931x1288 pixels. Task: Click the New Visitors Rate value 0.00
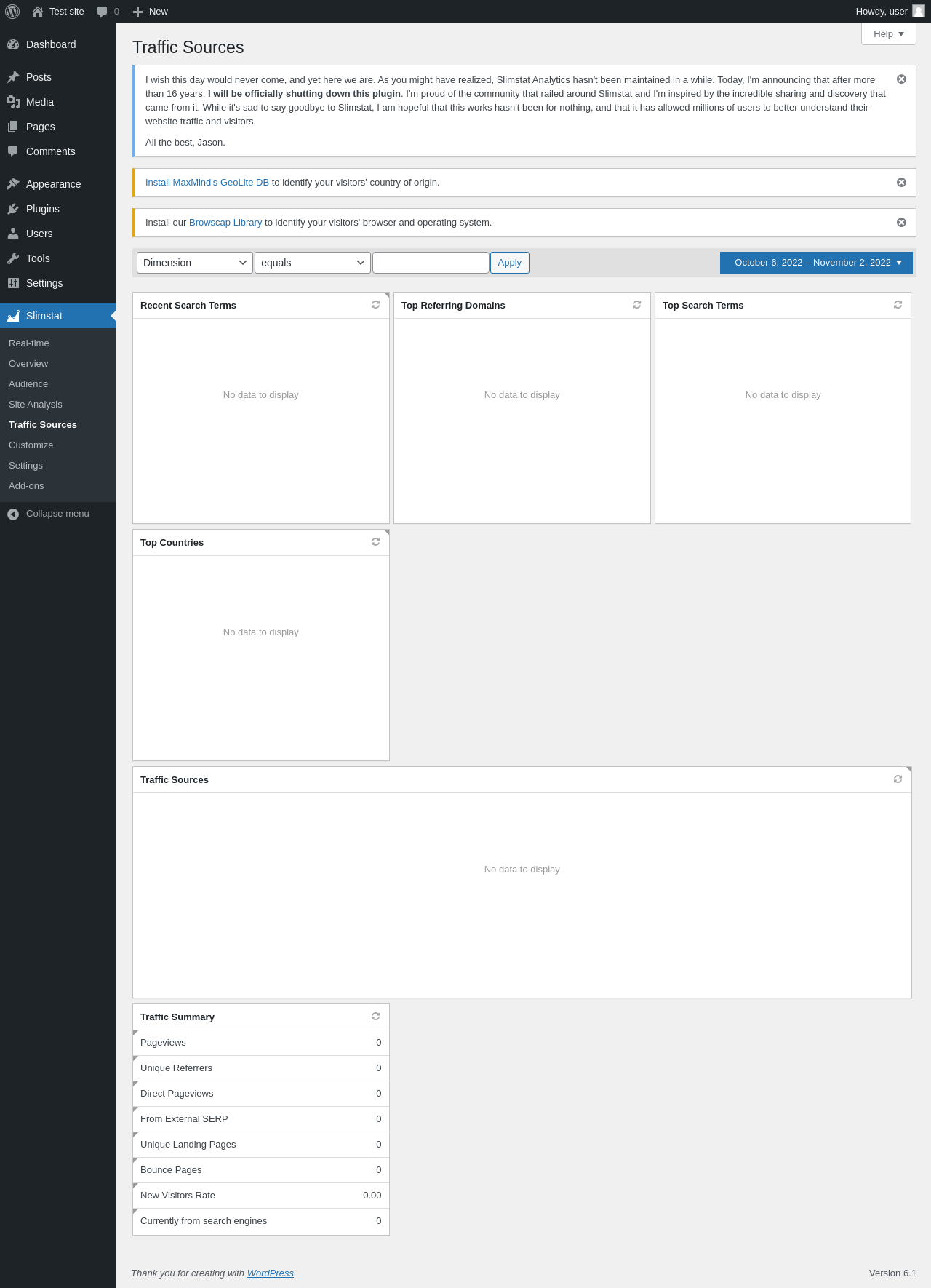[x=372, y=1196]
